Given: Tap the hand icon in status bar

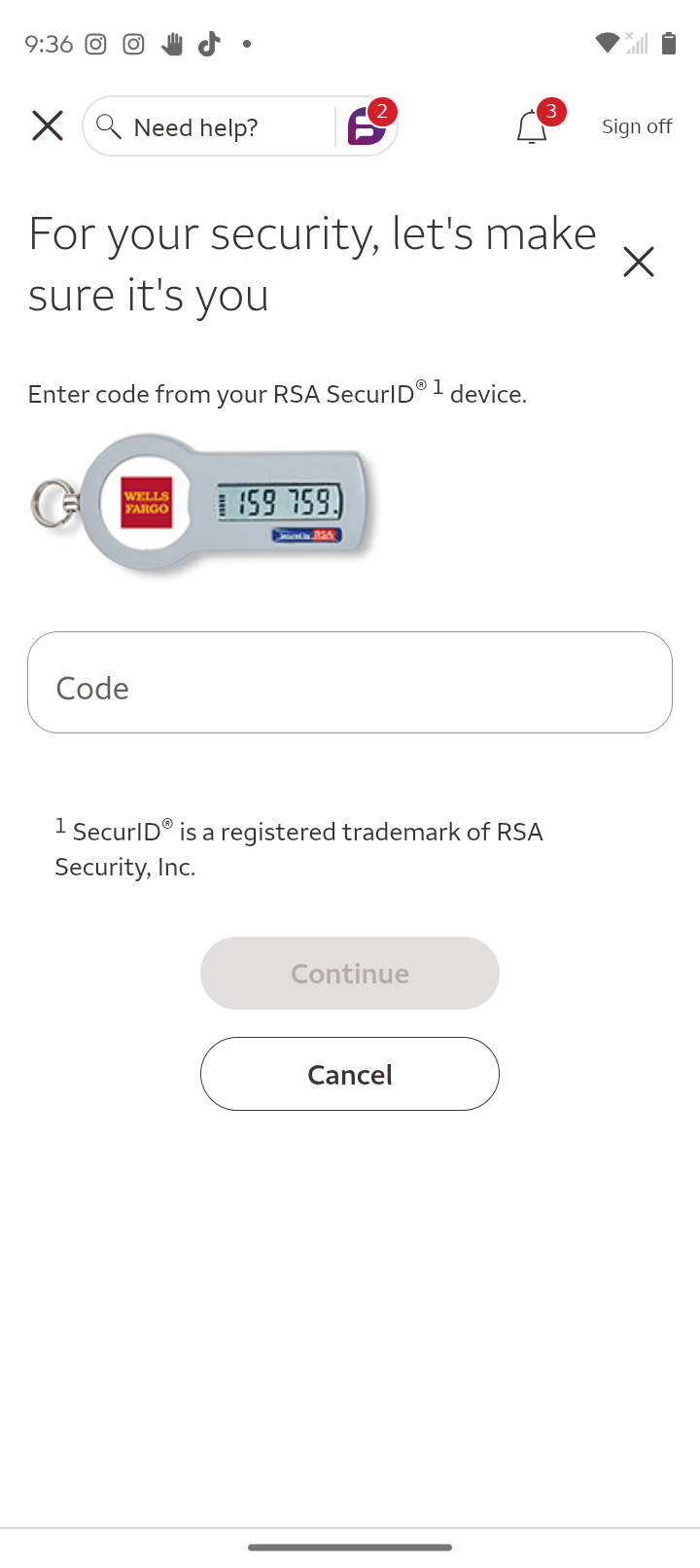Looking at the screenshot, I should tap(172, 44).
